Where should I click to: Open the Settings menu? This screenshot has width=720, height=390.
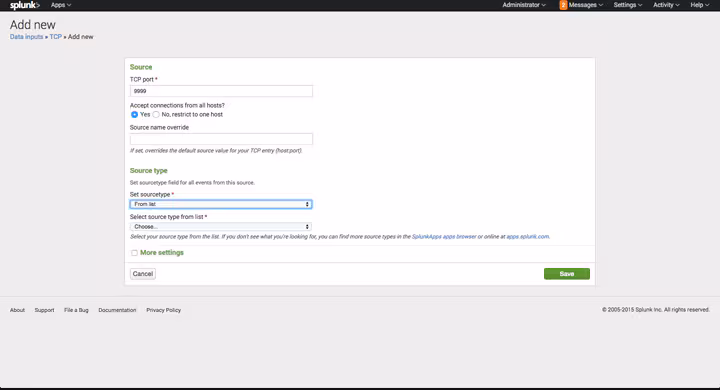tap(628, 5)
